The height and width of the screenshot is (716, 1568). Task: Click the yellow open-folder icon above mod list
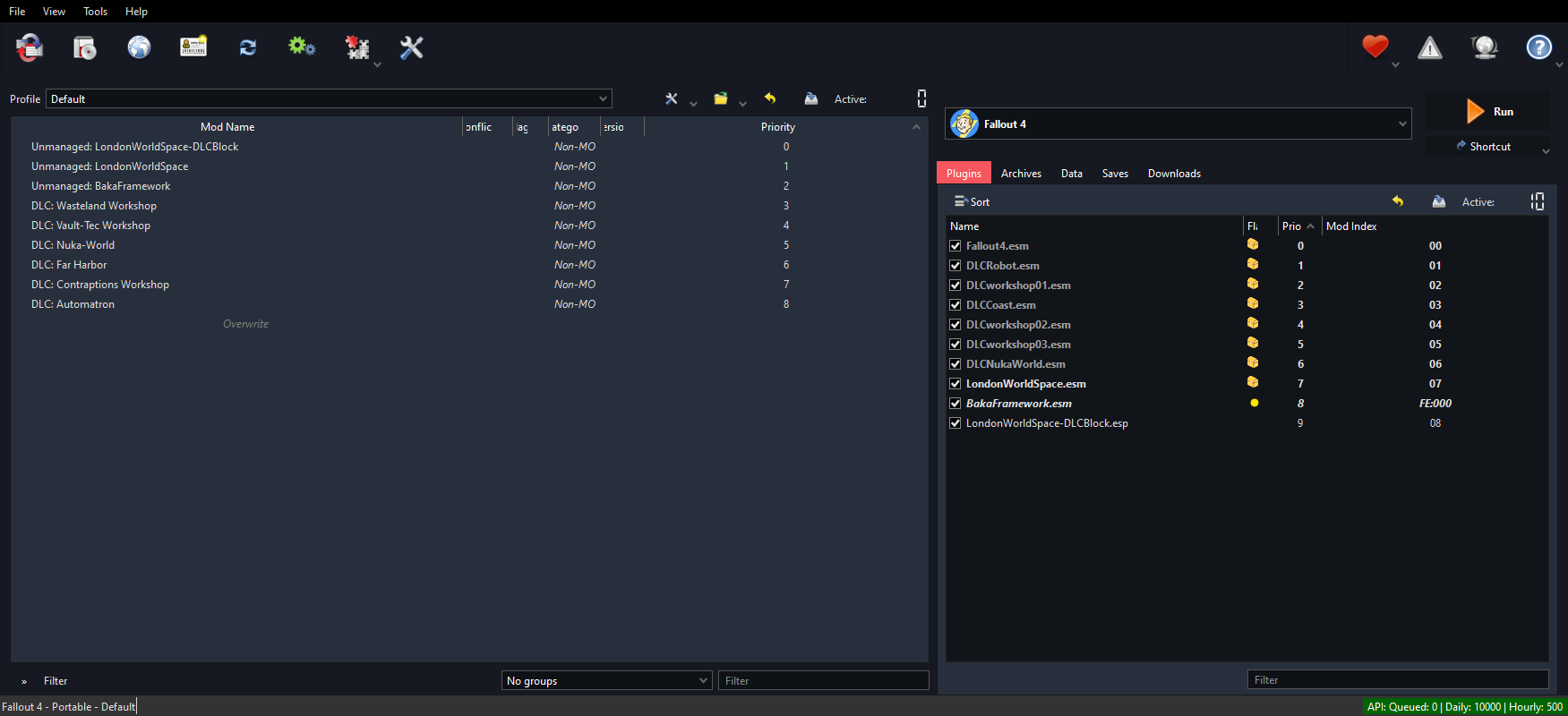point(721,98)
